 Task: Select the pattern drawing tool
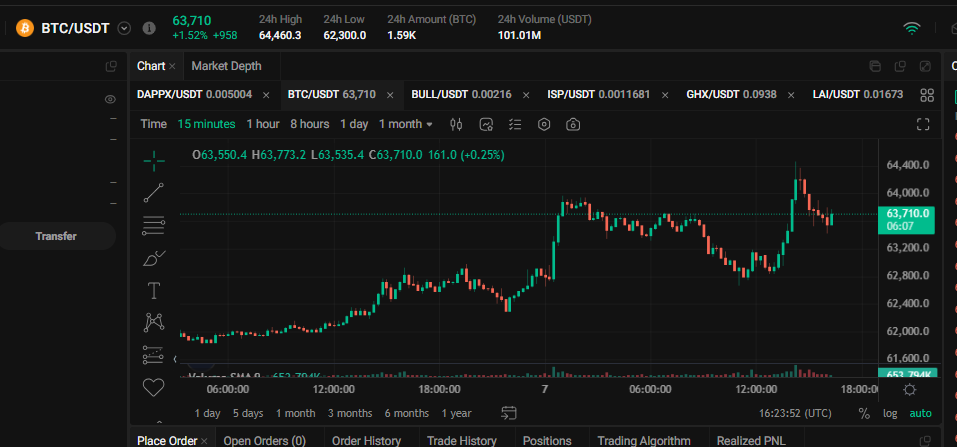(x=154, y=322)
